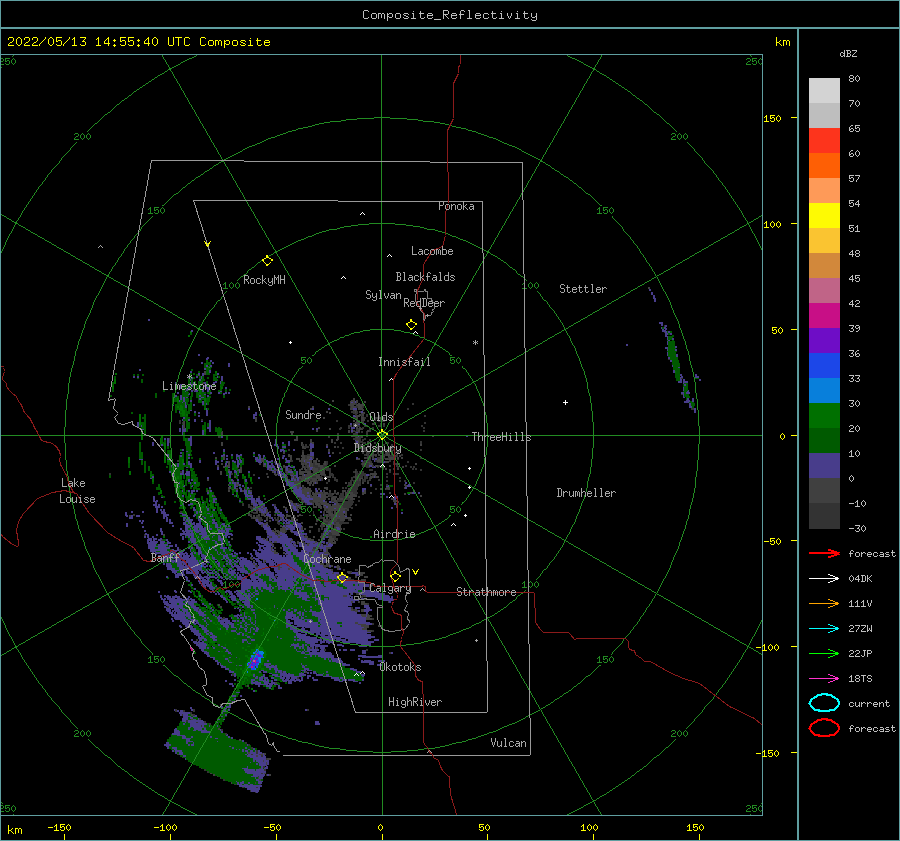The width and height of the screenshot is (900, 841).
Task: Pick the royal blue 36 dBZ color band
Action: pos(824,366)
